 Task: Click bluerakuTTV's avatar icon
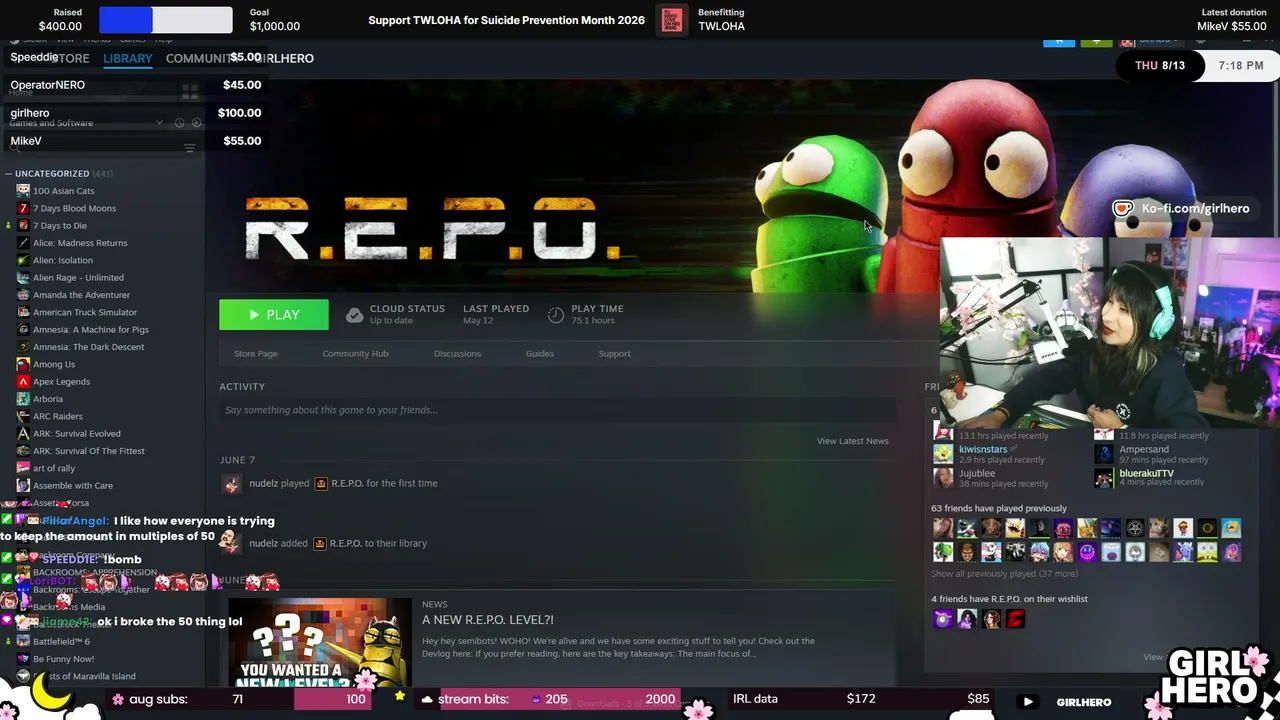(x=1104, y=478)
